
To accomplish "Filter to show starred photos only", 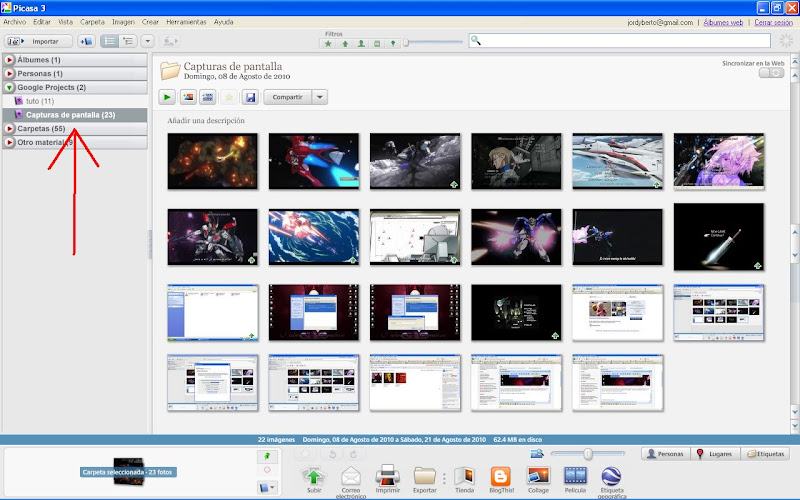I will pyautogui.click(x=328, y=44).
